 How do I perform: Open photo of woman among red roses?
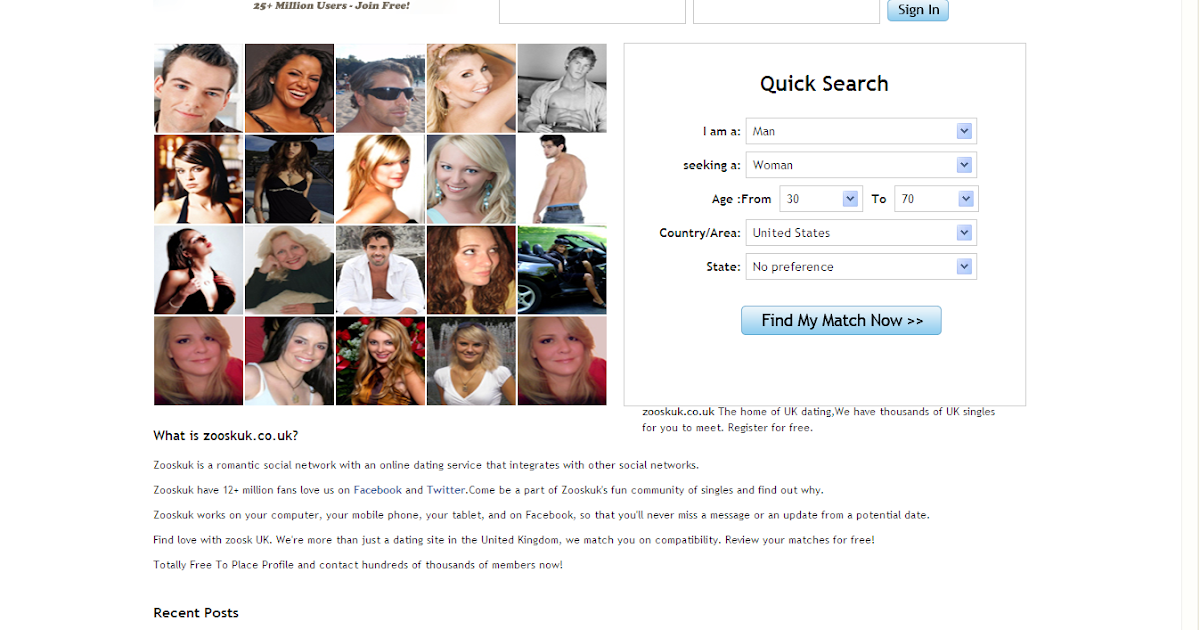click(x=380, y=361)
